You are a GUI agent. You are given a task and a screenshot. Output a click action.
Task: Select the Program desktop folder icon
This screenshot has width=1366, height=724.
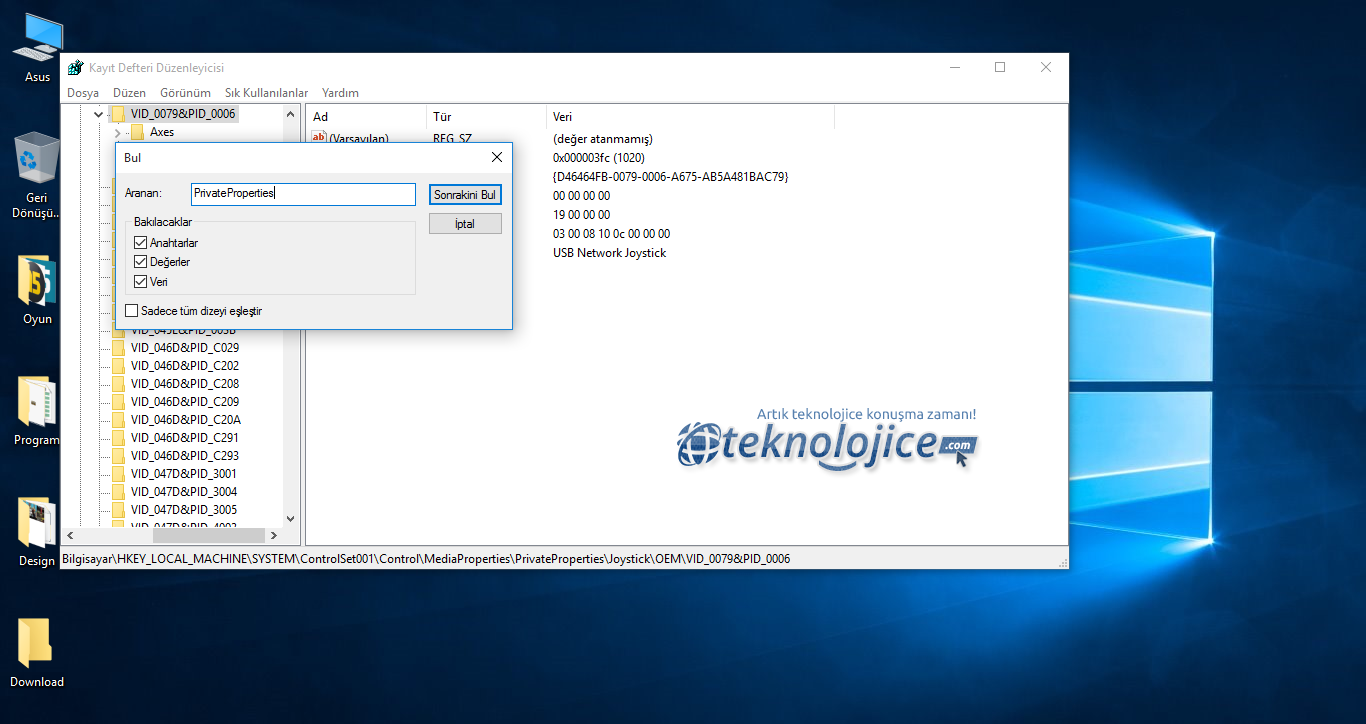pyautogui.click(x=37, y=401)
